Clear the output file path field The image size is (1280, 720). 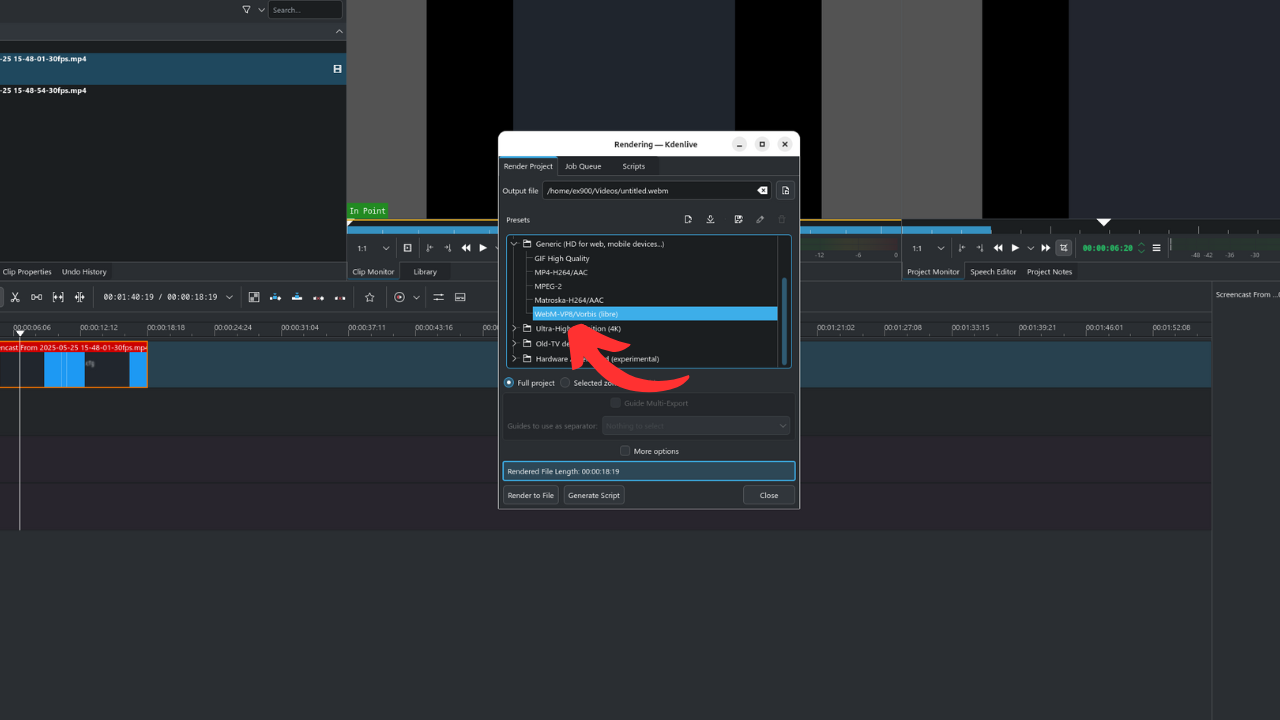[x=762, y=191]
